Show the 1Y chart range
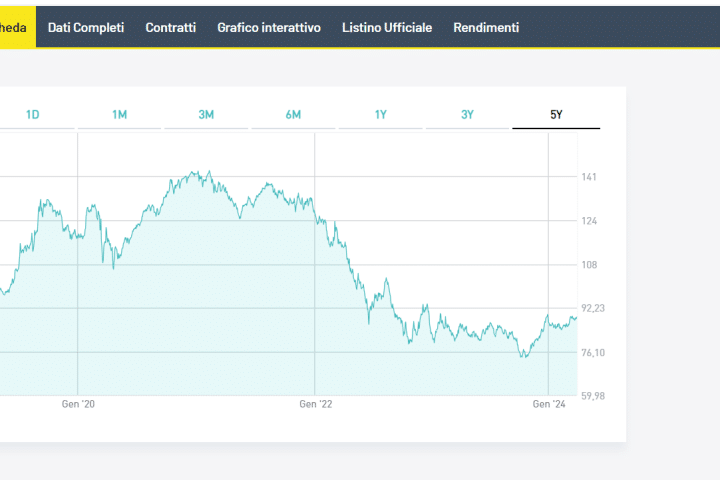The height and width of the screenshot is (480, 720). 381,115
